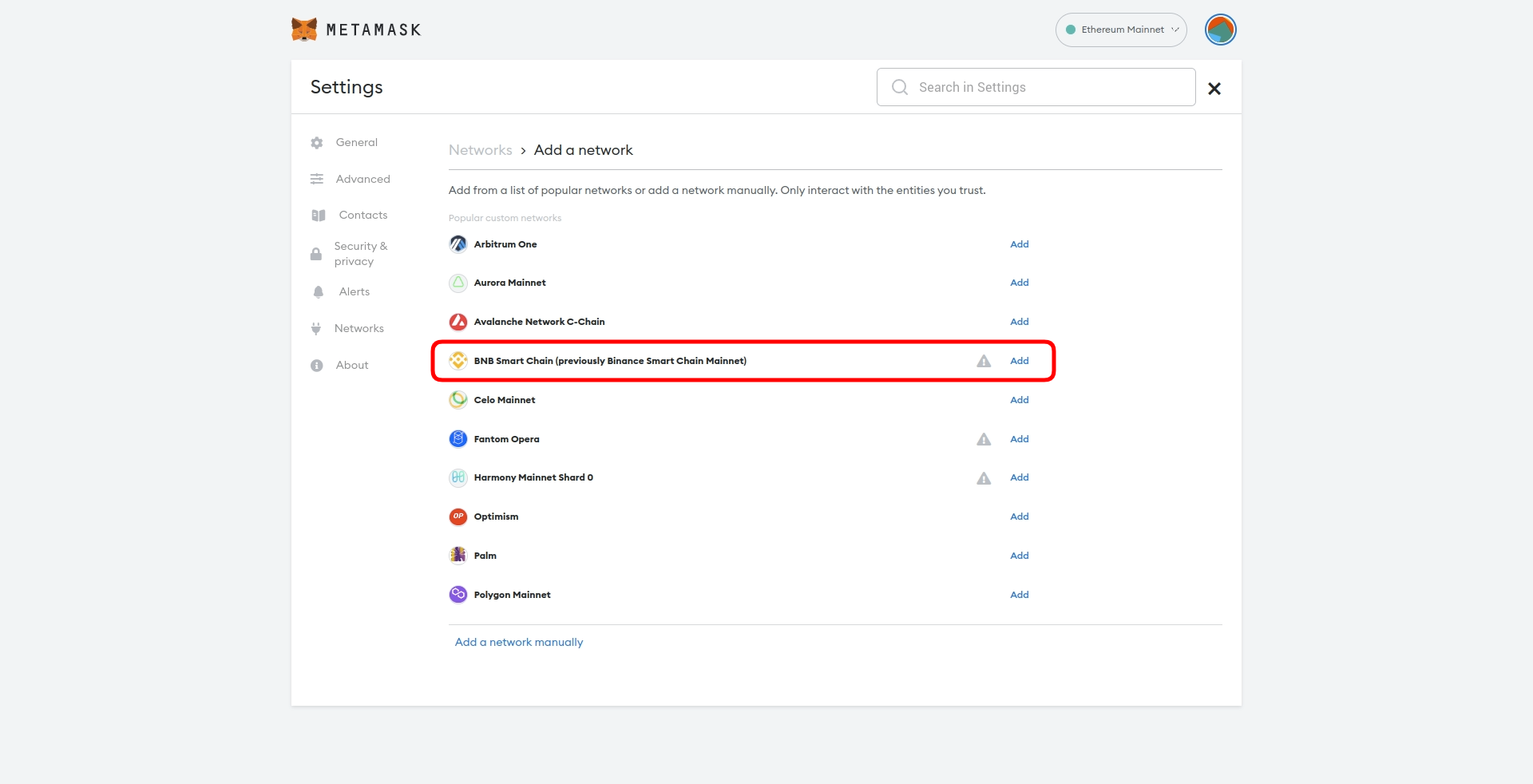Add the Polygon Mainnet network
The height and width of the screenshot is (784, 1533).
coord(1019,595)
